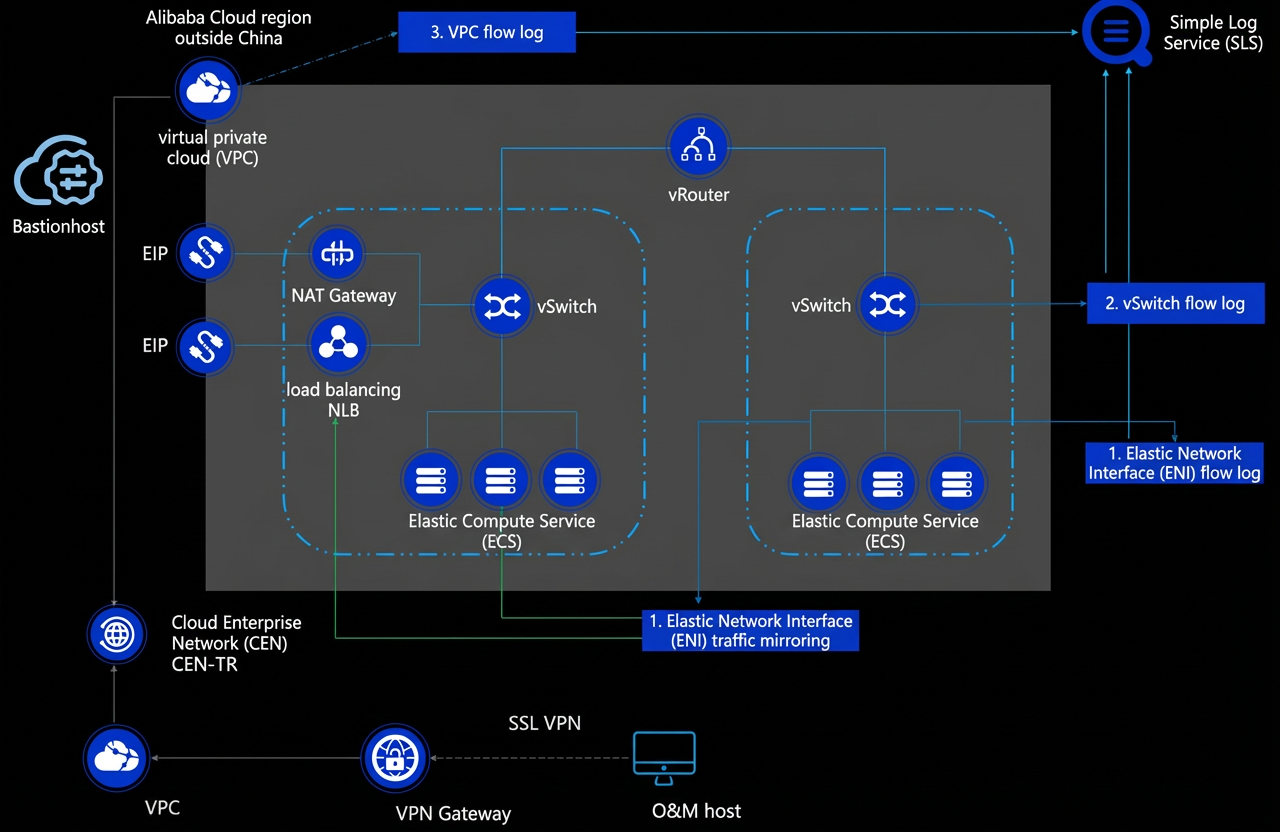The image size is (1280, 832).
Task: Click the 'NAT Gateway' text label
Action: tap(344, 296)
